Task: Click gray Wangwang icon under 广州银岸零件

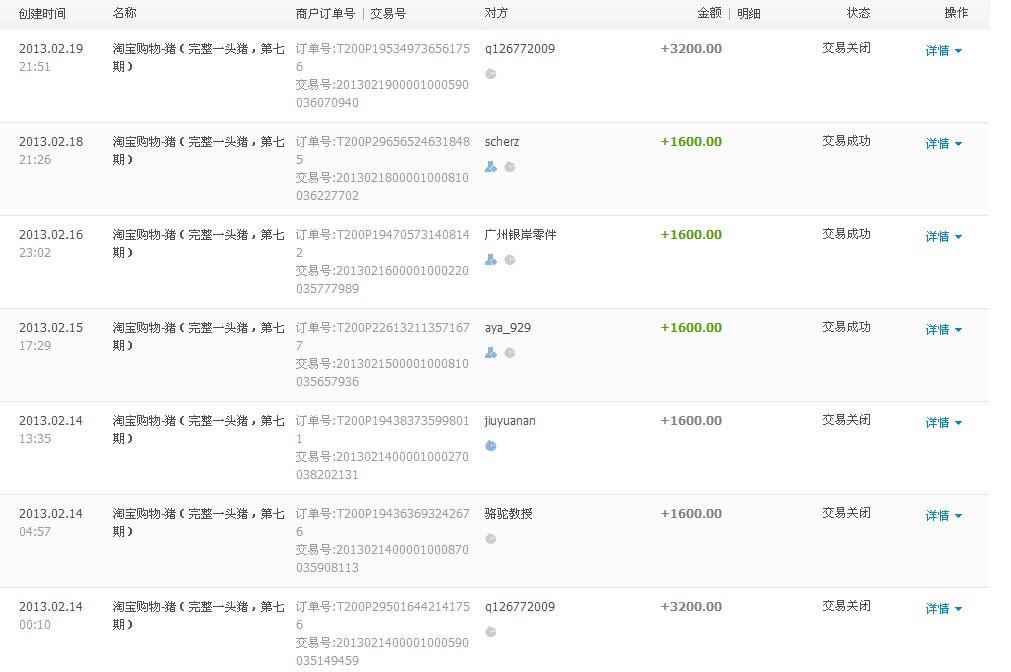Action: click(510, 260)
